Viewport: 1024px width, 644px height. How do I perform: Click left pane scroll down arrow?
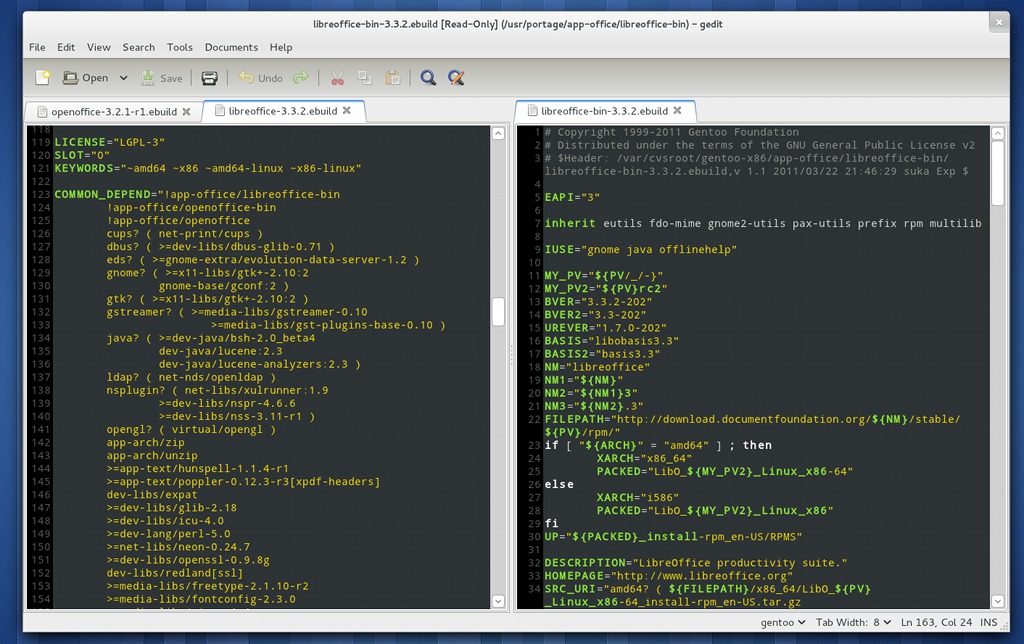click(x=498, y=601)
